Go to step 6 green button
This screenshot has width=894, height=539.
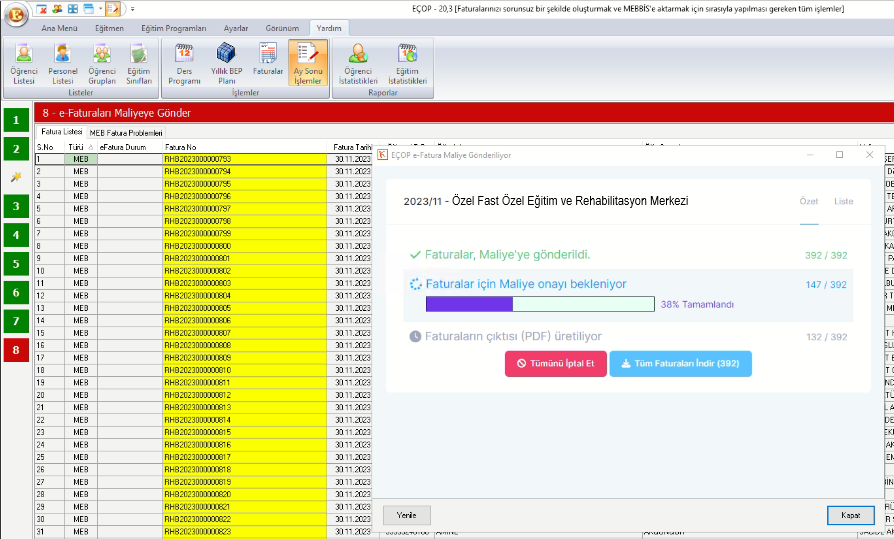(16, 293)
